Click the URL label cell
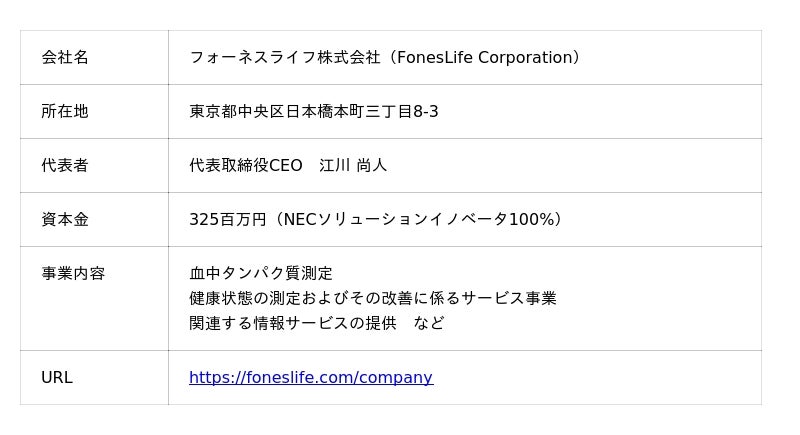The width and height of the screenshot is (800, 435). click(x=57, y=378)
